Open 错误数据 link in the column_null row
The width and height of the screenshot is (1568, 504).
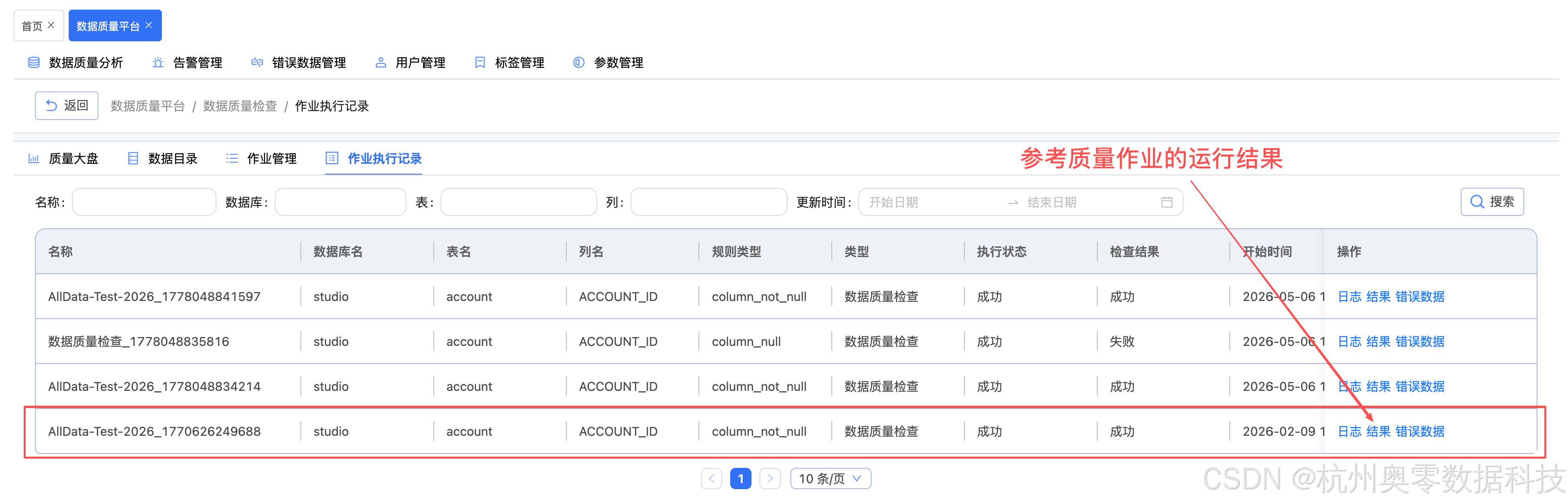pos(1419,341)
